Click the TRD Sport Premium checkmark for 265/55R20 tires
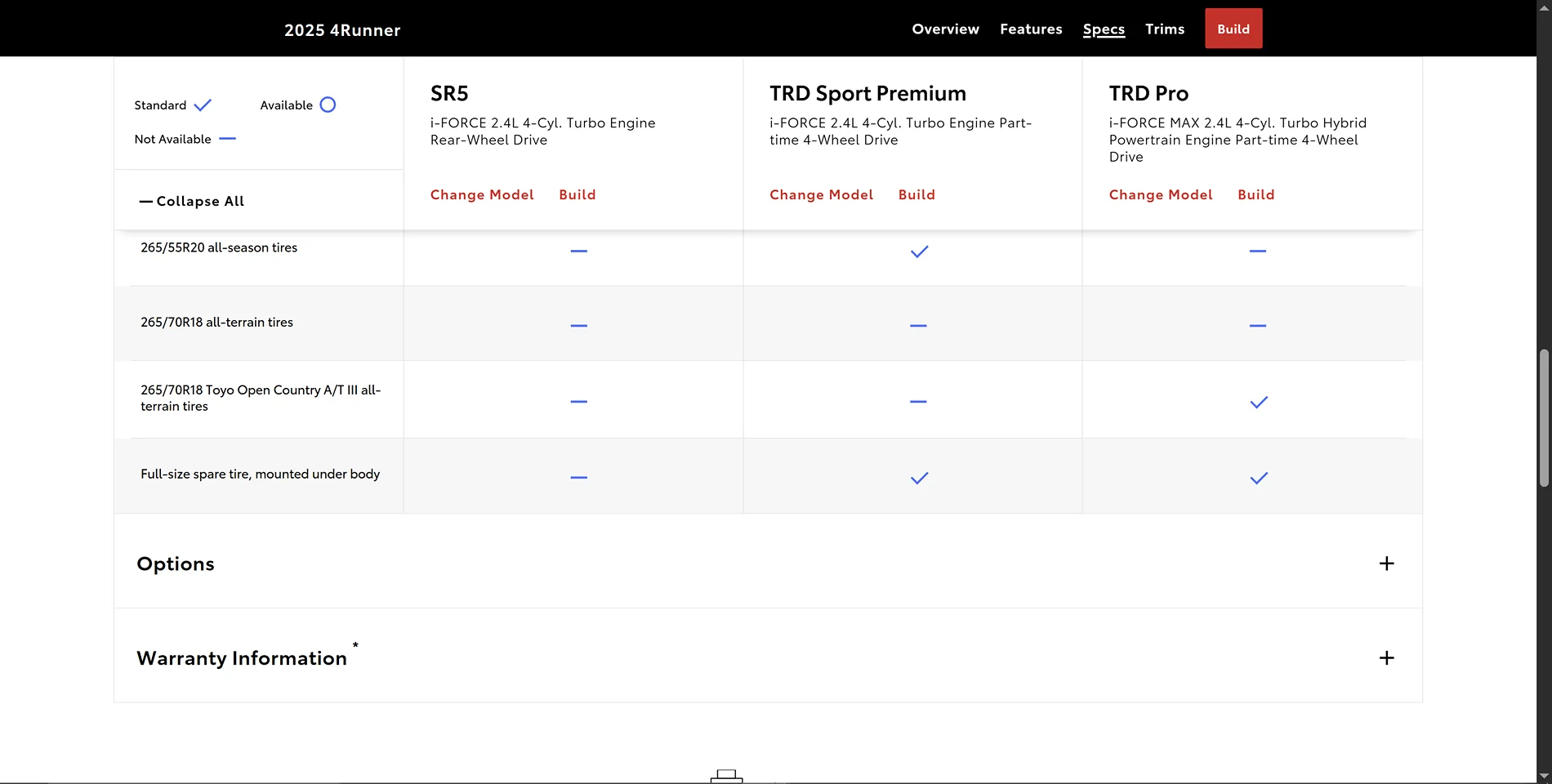Viewport: 1552px width, 784px height. pos(918,252)
